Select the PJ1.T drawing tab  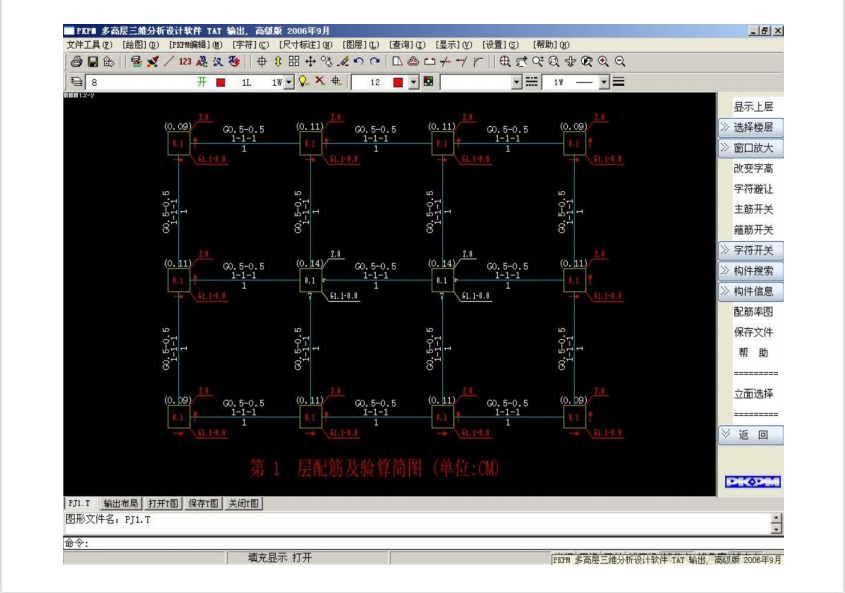80,503
